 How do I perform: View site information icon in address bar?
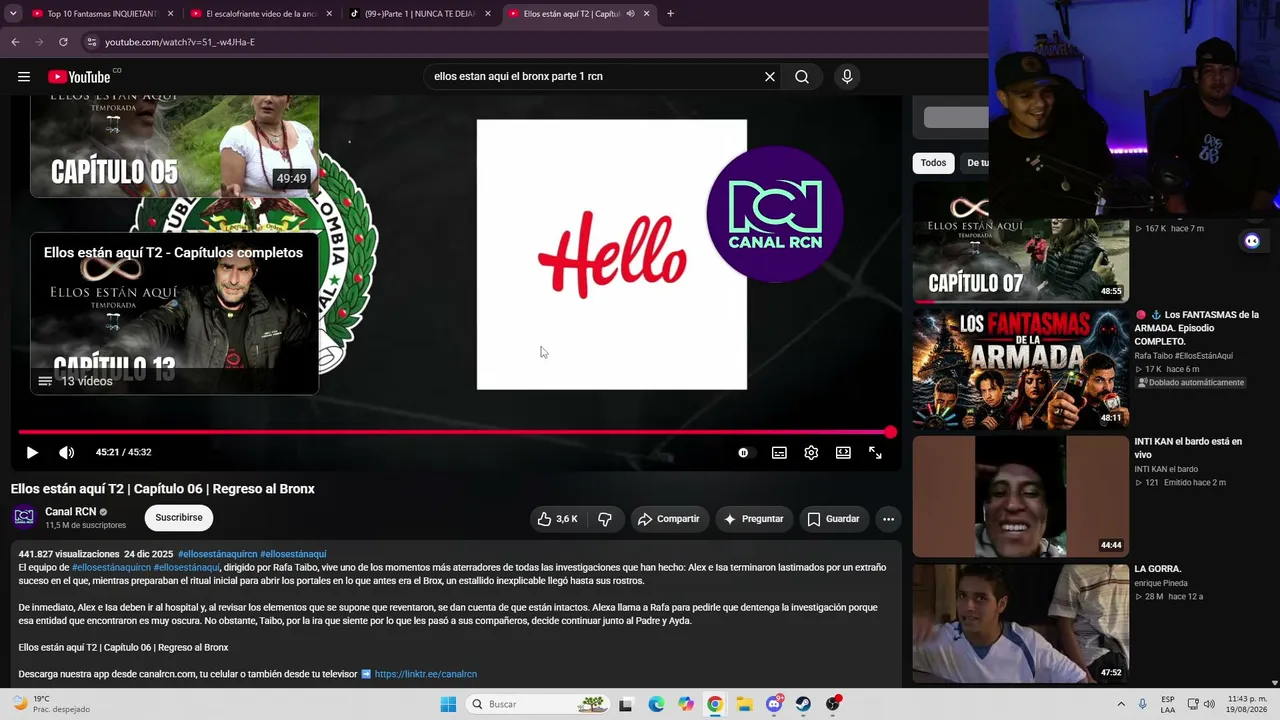click(91, 42)
